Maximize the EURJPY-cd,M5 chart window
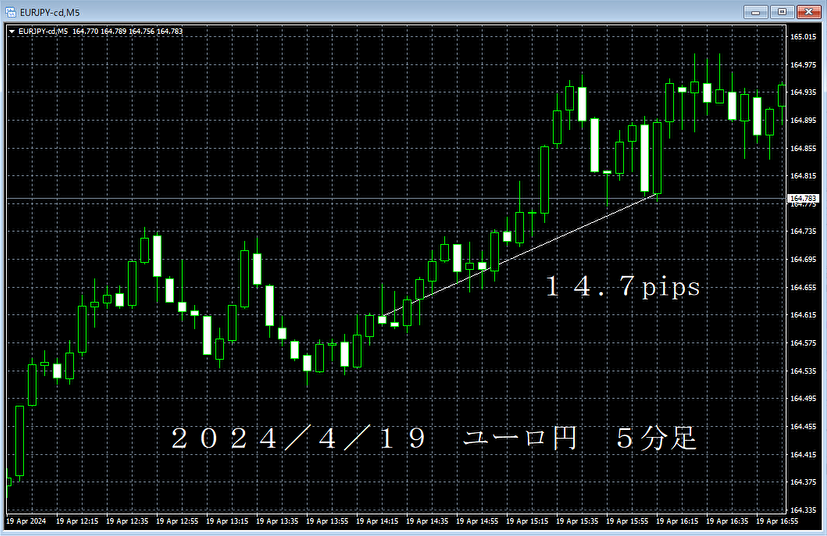This screenshot has height=536, width=827. point(782,12)
